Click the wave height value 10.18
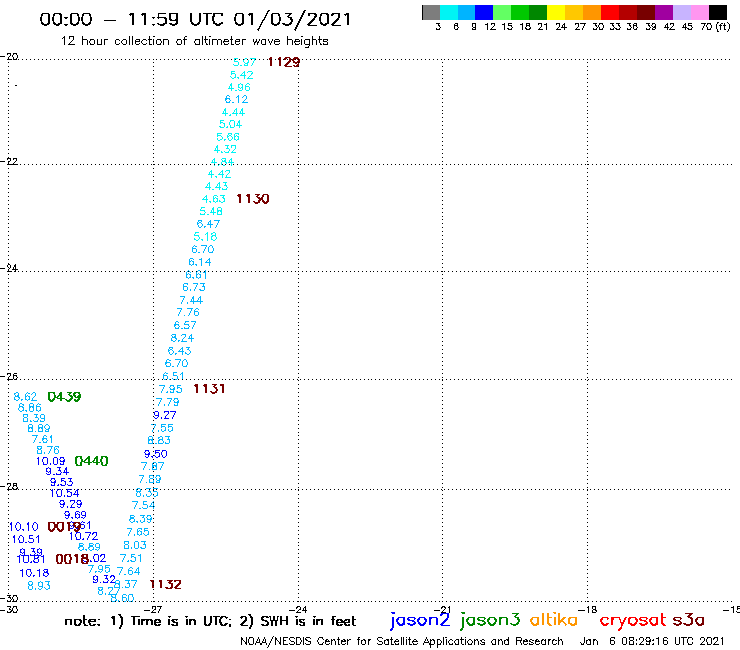Screen dimensions: 740x650 tap(34, 573)
